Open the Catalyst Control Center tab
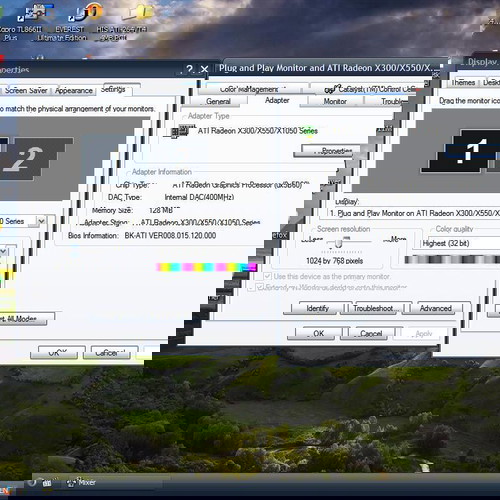500x500 pixels. [370, 89]
